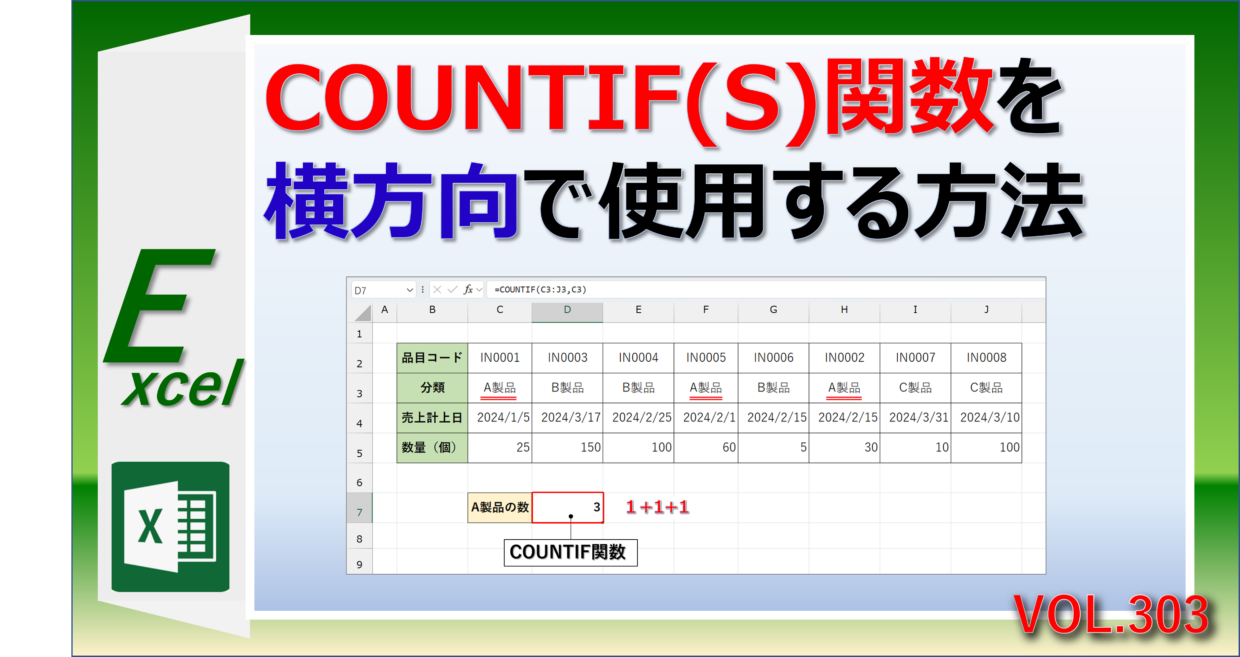The width and height of the screenshot is (1240, 657).
Task: Click cell containing IN0005
Action: point(706,358)
